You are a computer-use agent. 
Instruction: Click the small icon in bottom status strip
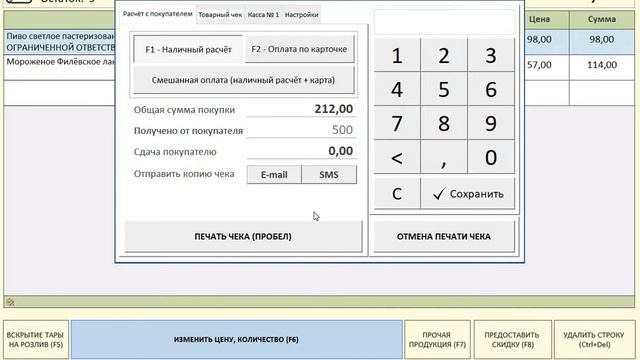pos(11,302)
